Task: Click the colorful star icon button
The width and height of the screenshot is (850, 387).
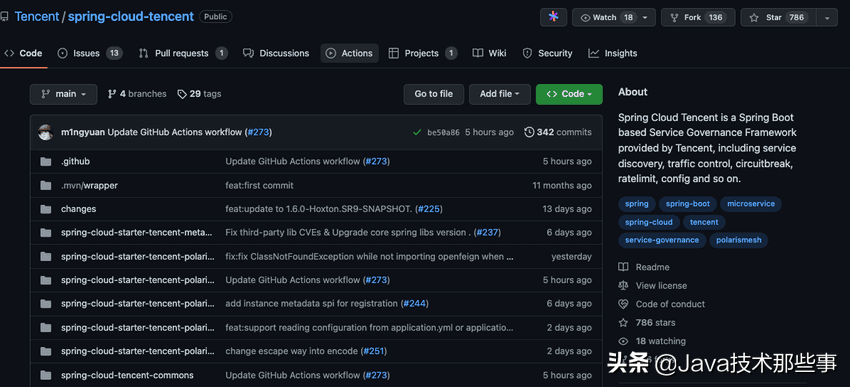Action: pyautogui.click(x=553, y=17)
